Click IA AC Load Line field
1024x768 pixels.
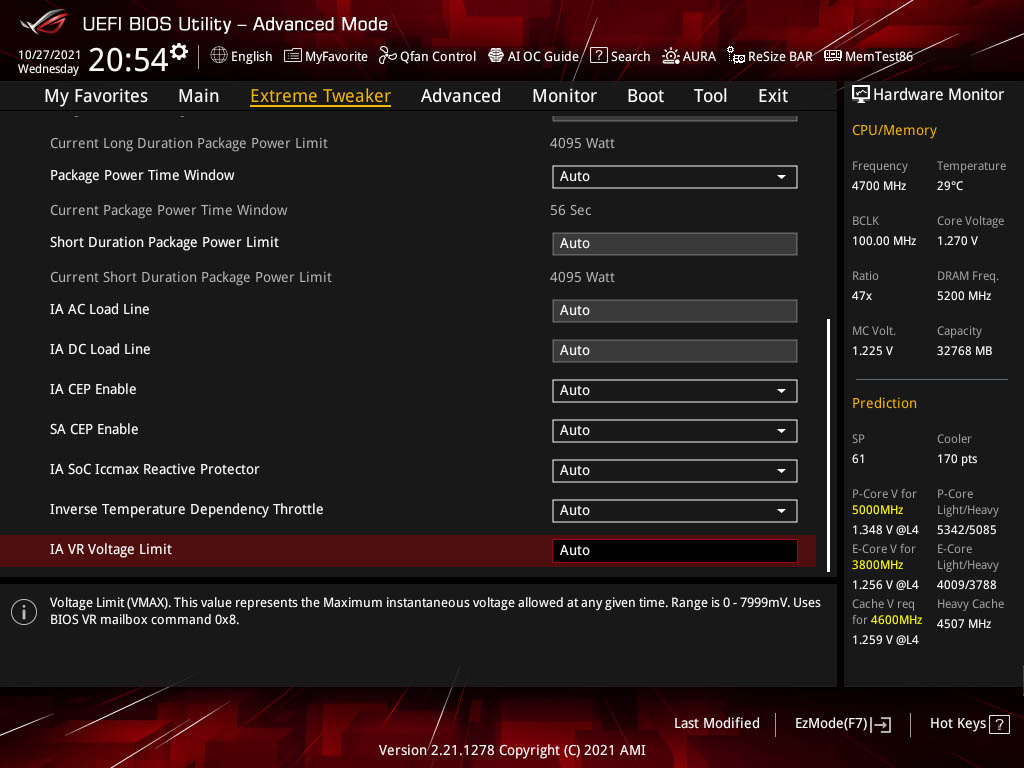pyautogui.click(x=675, y=311)
